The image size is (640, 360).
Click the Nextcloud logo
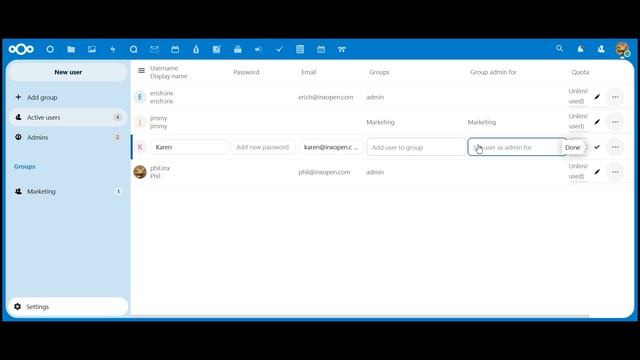click(21, 49)
